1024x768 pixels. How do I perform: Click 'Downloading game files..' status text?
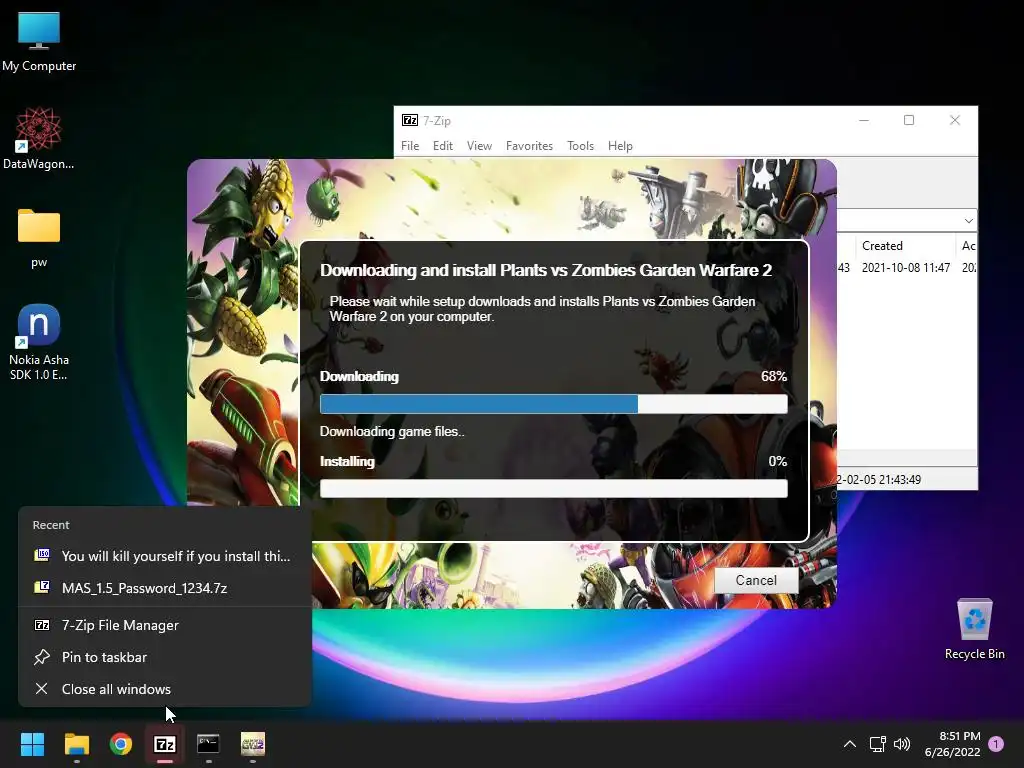(392, 431)
